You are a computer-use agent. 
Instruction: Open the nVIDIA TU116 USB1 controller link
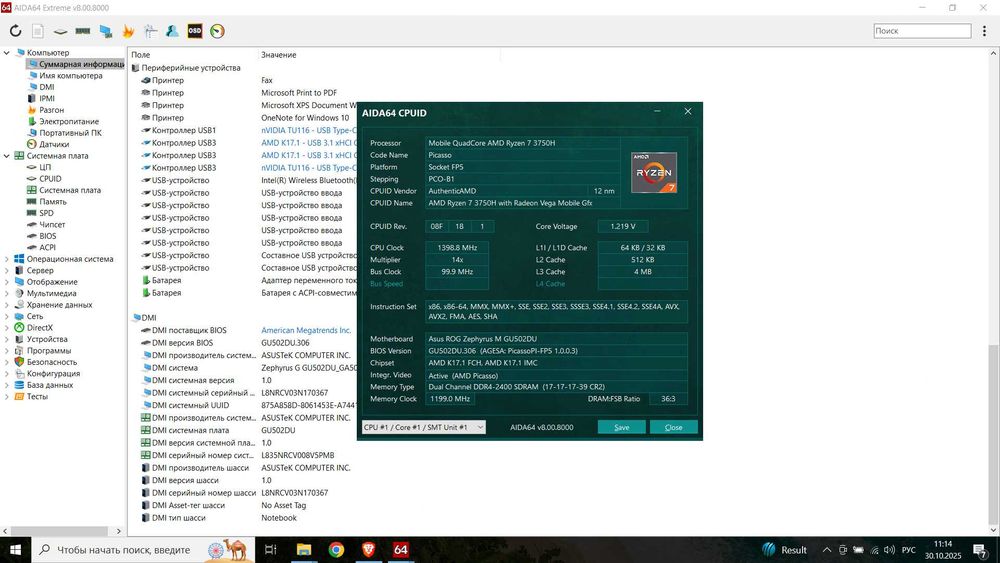pos(309,130)
